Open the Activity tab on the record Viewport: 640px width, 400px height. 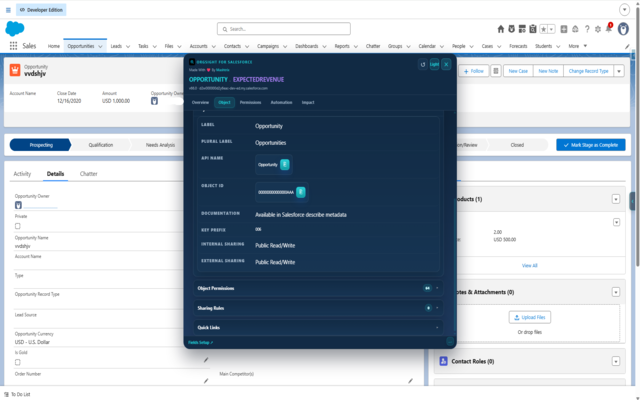point(22,174)
